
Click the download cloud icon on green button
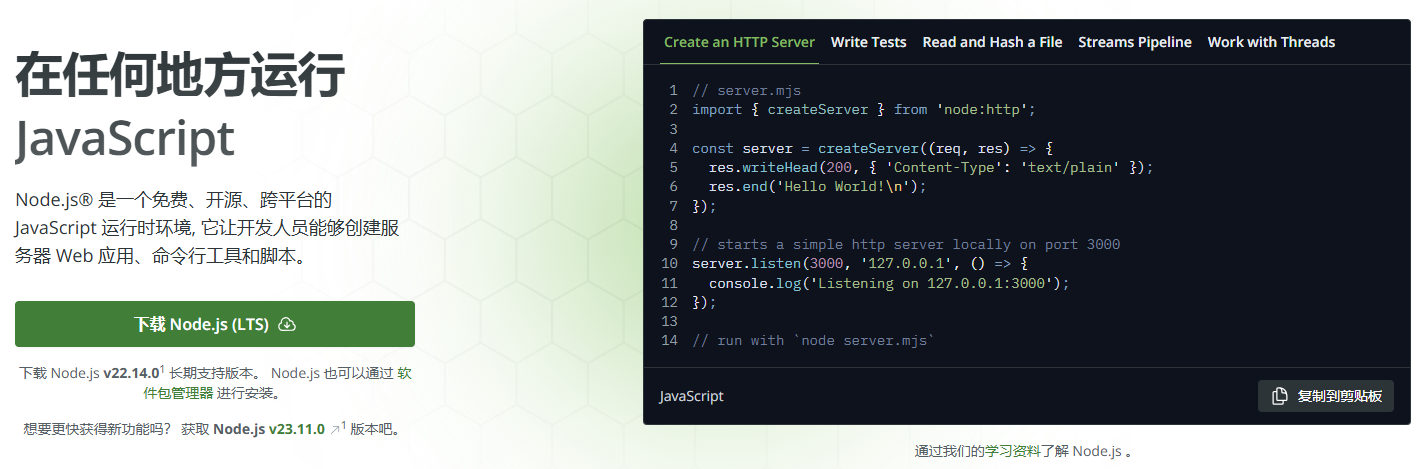(x=287, y=324)
